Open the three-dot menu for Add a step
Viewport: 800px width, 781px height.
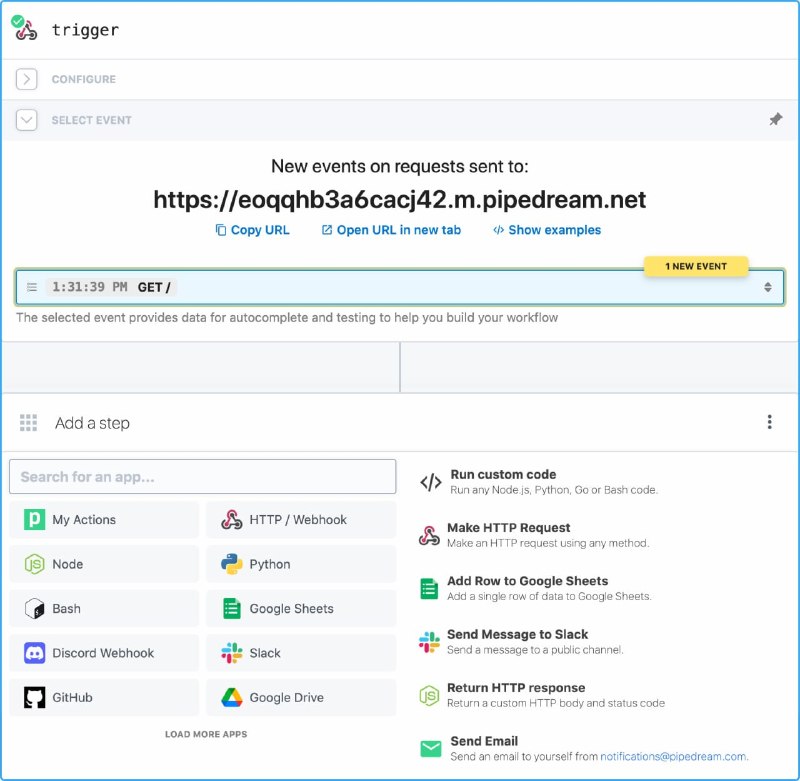[769, 422]
